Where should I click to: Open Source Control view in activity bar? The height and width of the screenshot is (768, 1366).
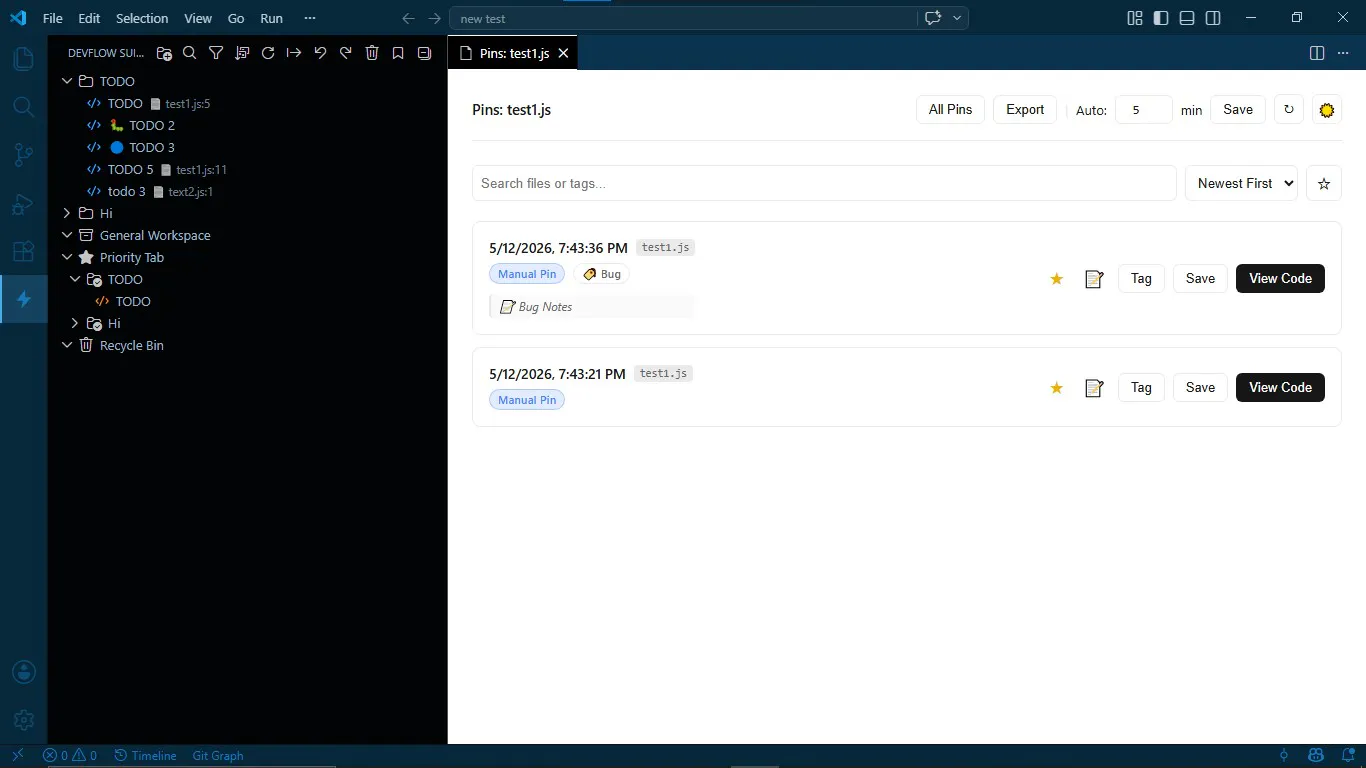pos(23,155)
